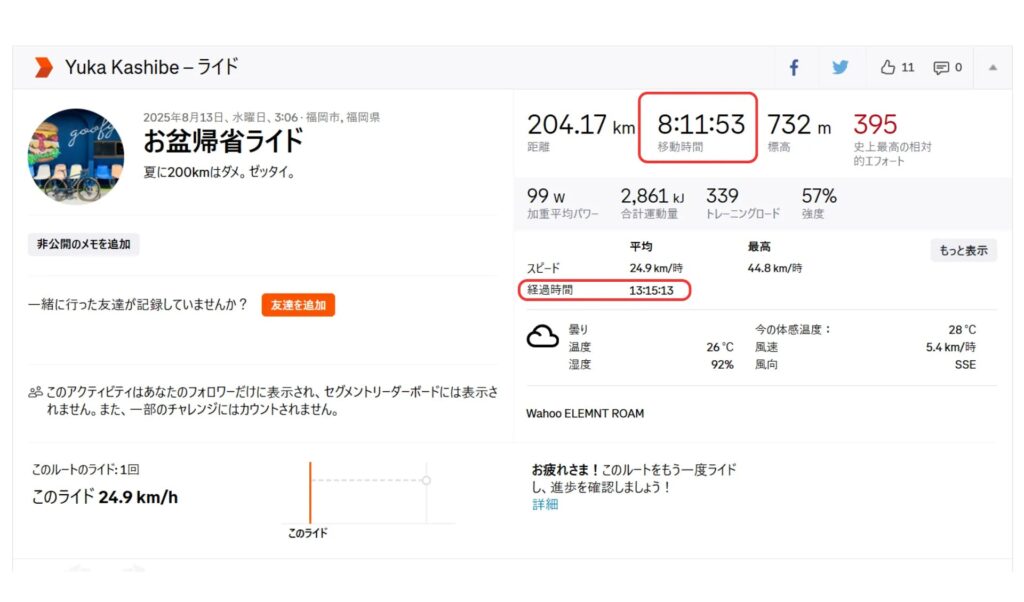Click the cloudy weather icon
The height and width of the screenshot is (602, 1024).
pyautogui.click(x=542, y=338)
